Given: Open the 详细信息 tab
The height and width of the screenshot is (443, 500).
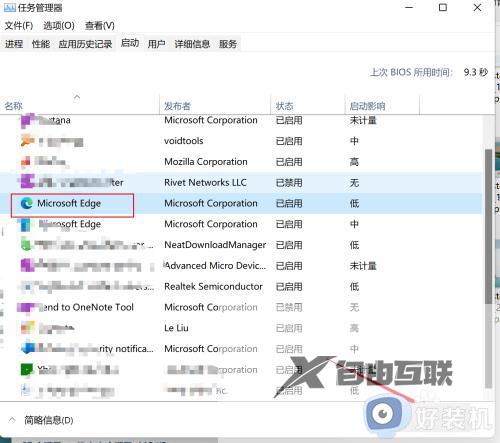Looking at the screenshot, I should point(192,44).
